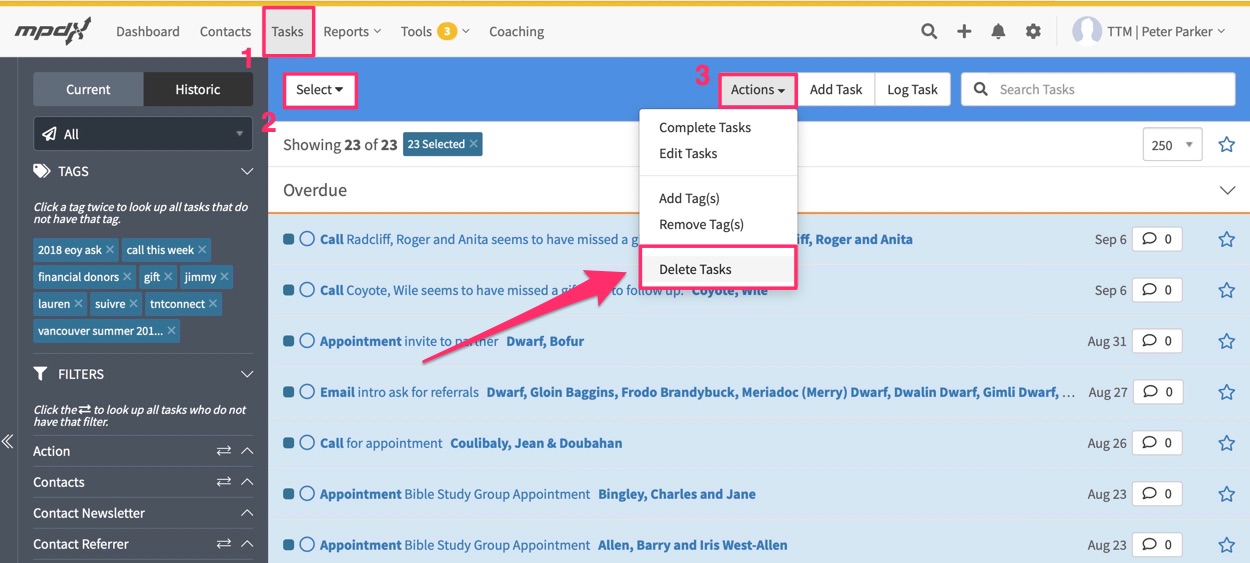Open the Coaching page
The height and width of the screenshot is (563, 1250).
point(516,31)
